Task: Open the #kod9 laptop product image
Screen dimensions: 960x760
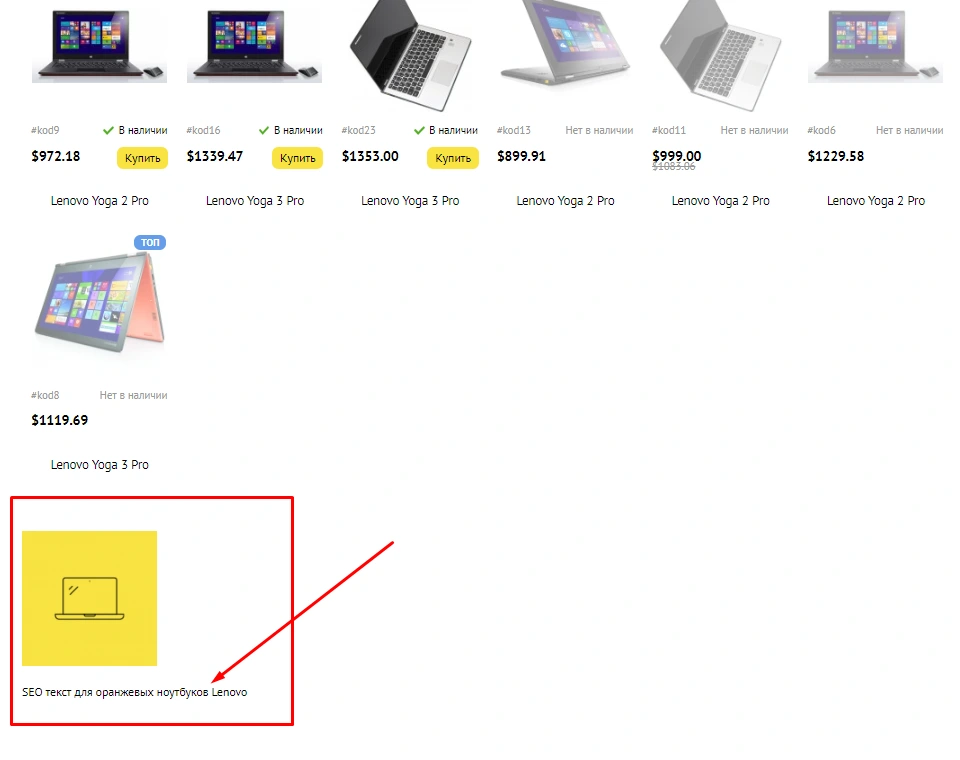Action: click(99, 44)
